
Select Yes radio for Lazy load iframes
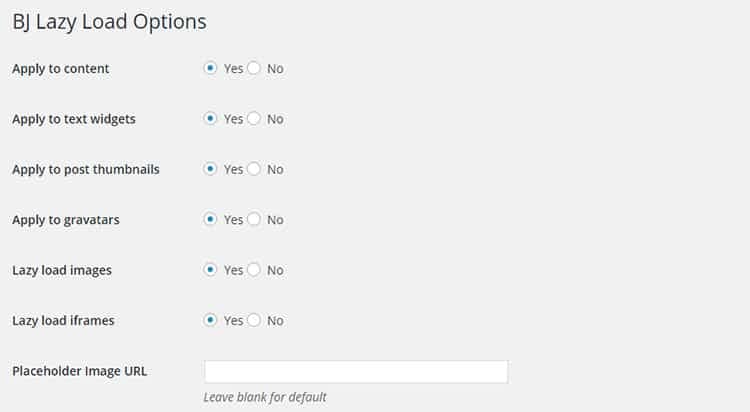[x=211, y=320]
